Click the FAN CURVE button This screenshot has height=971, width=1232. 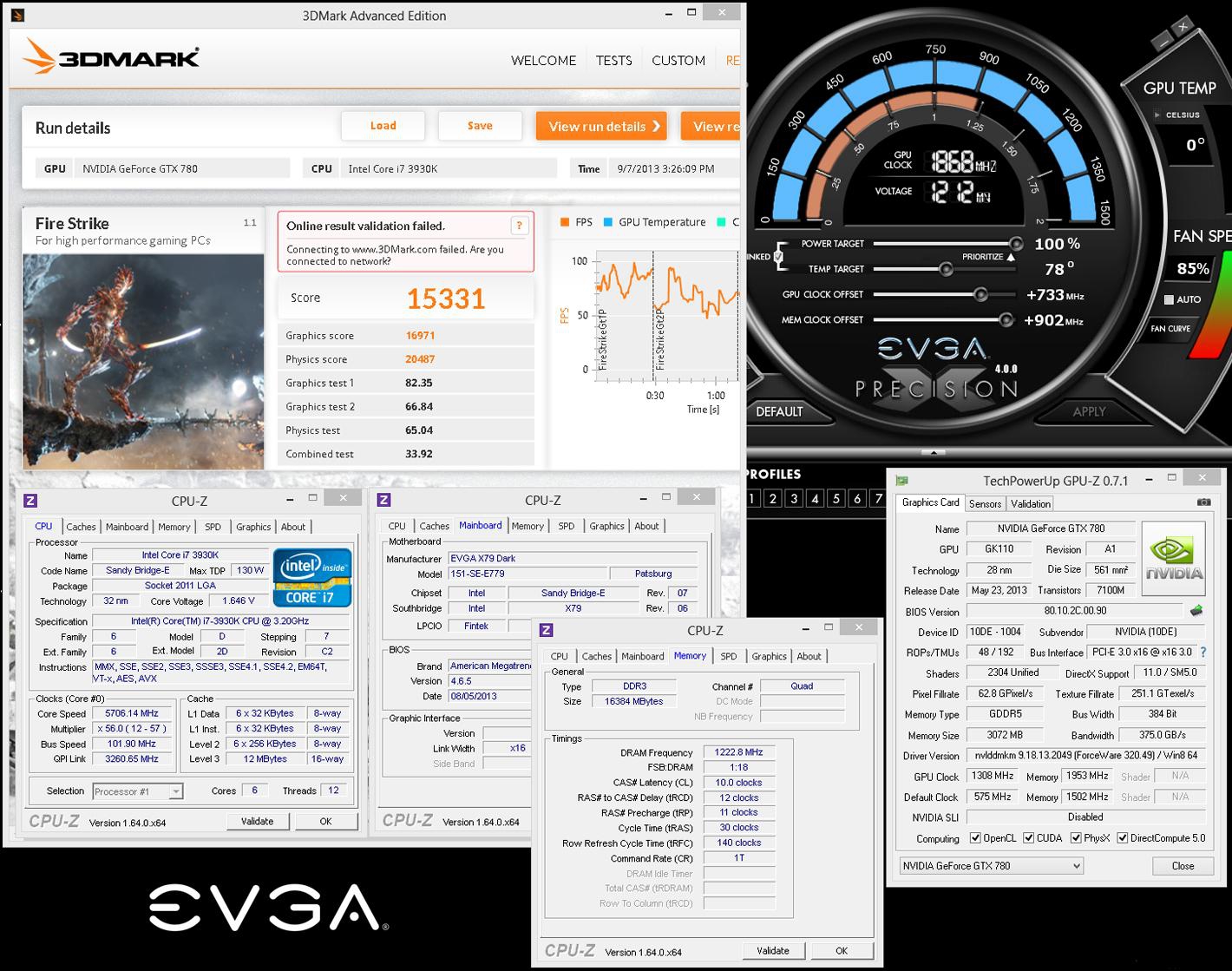click(x=1170, y=329)
